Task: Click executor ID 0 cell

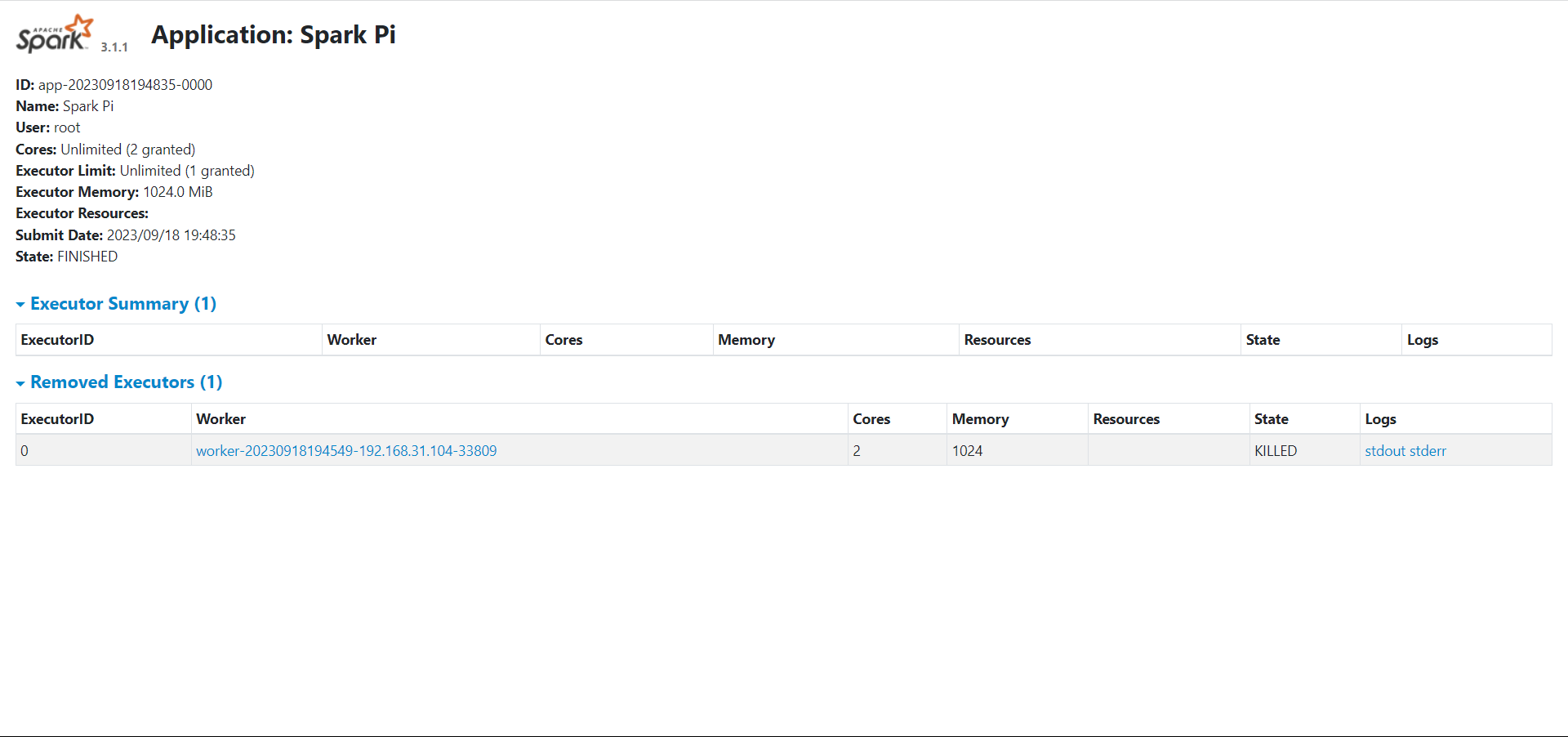Action: point(104,451)
